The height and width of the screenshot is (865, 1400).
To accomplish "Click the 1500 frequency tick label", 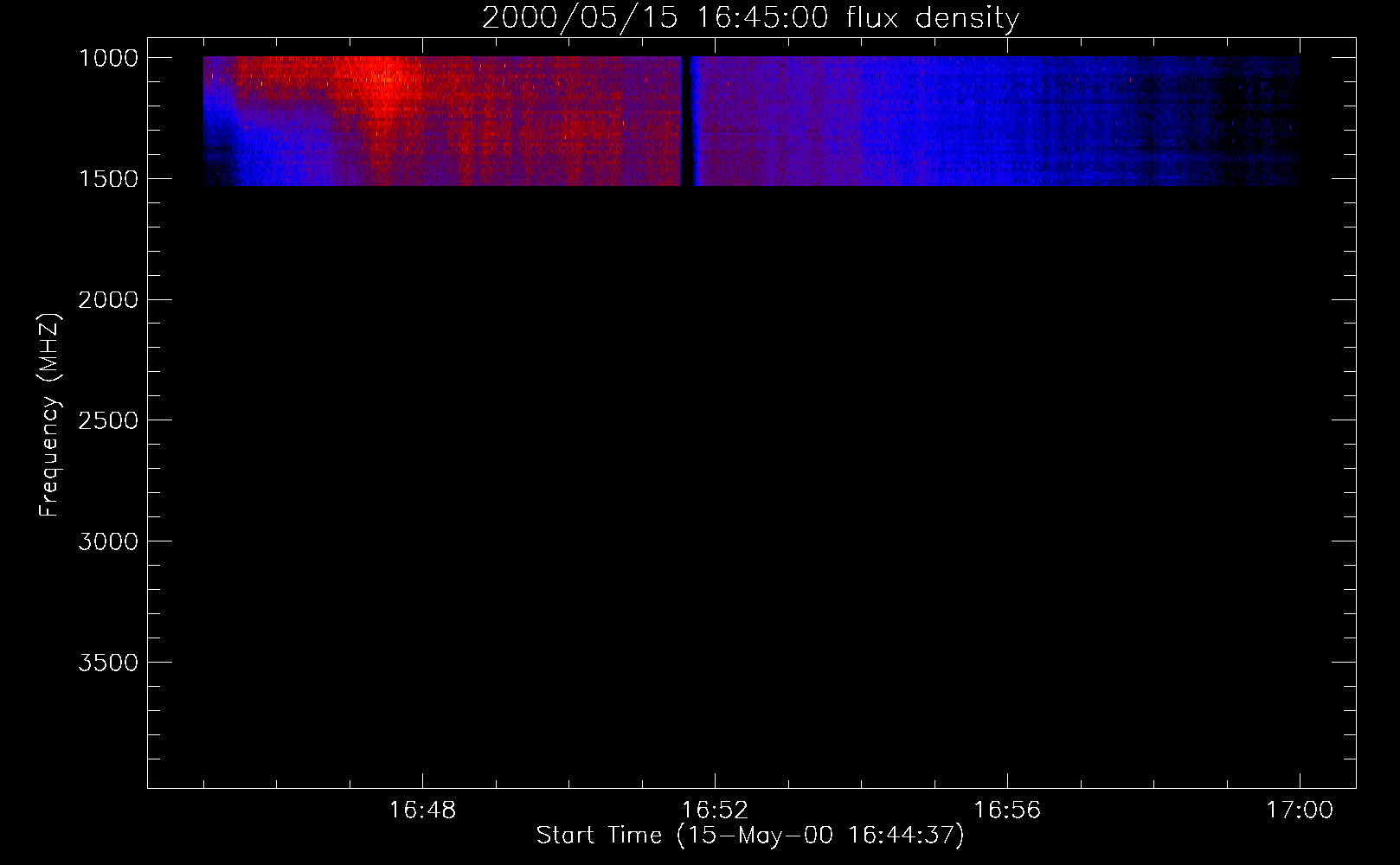I will [x=108, y=179].
